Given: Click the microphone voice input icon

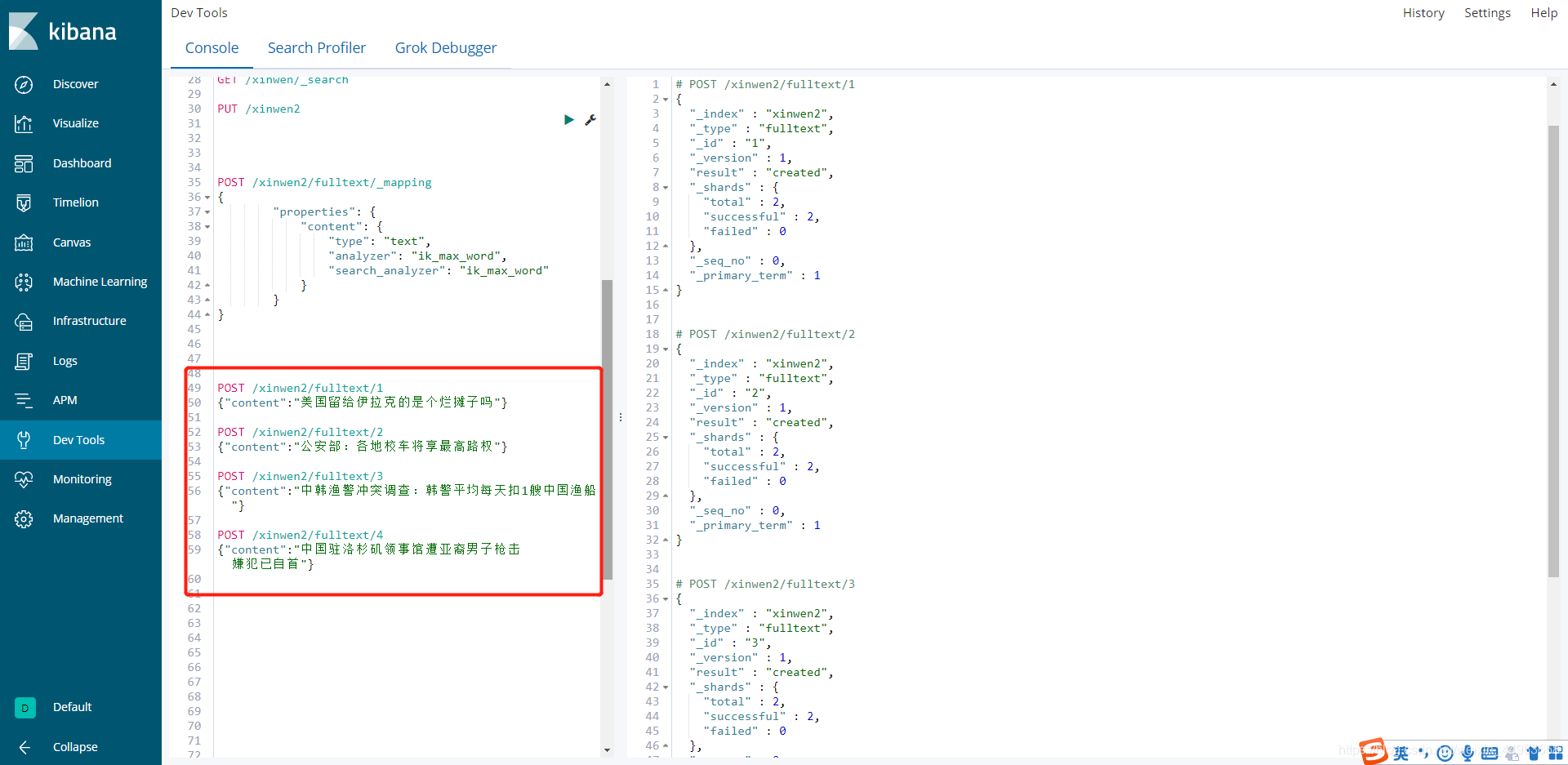Looking at the screenshot, I should (1468, 753).
